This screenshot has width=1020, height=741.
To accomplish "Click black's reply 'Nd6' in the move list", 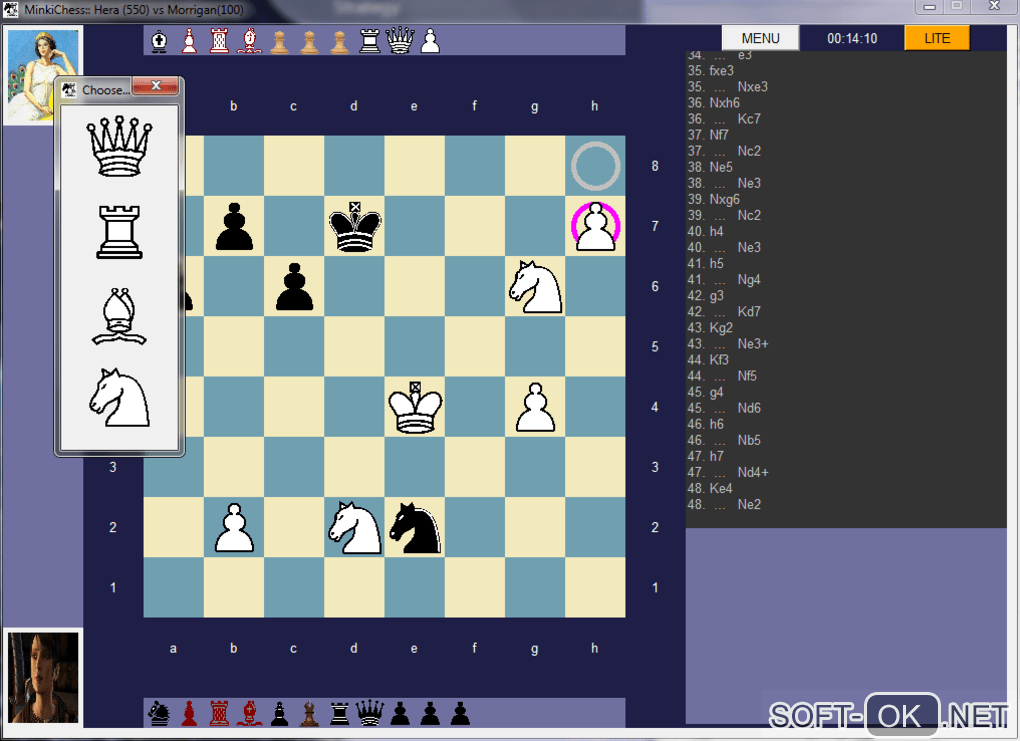I will point(749,408).
